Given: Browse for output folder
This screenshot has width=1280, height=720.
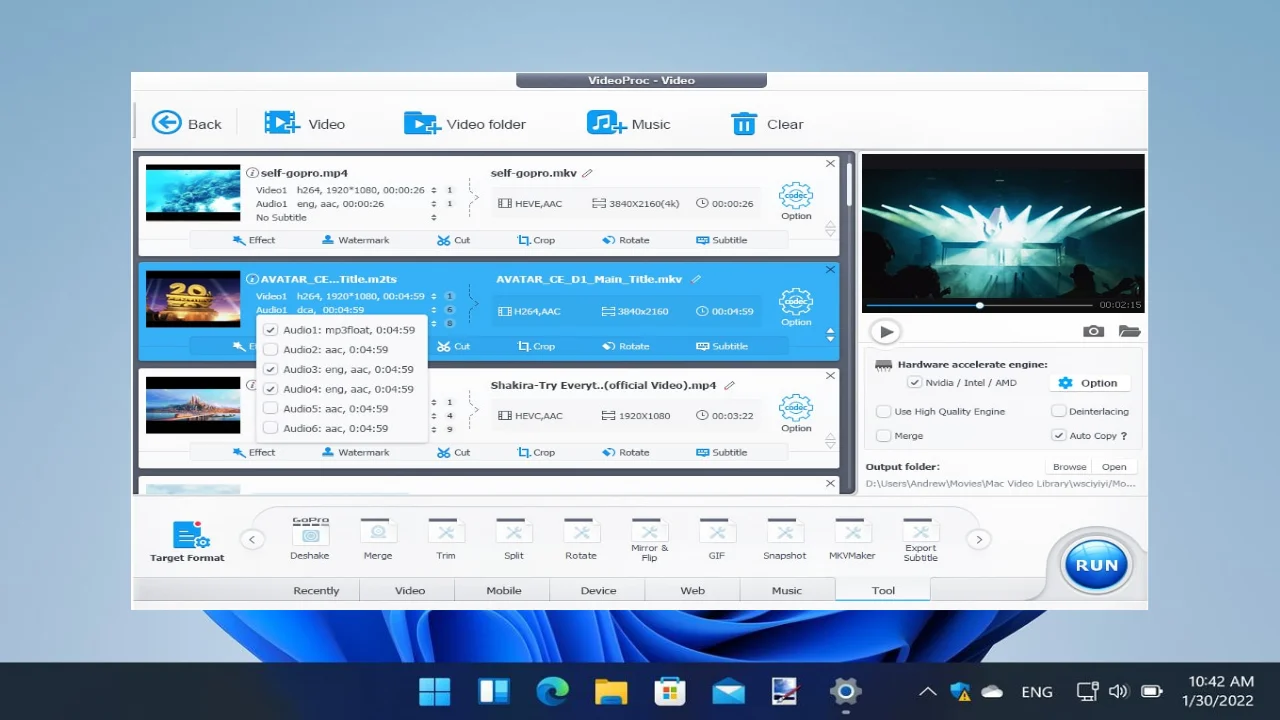Looking at the screenshot, I should (1069, 467).
